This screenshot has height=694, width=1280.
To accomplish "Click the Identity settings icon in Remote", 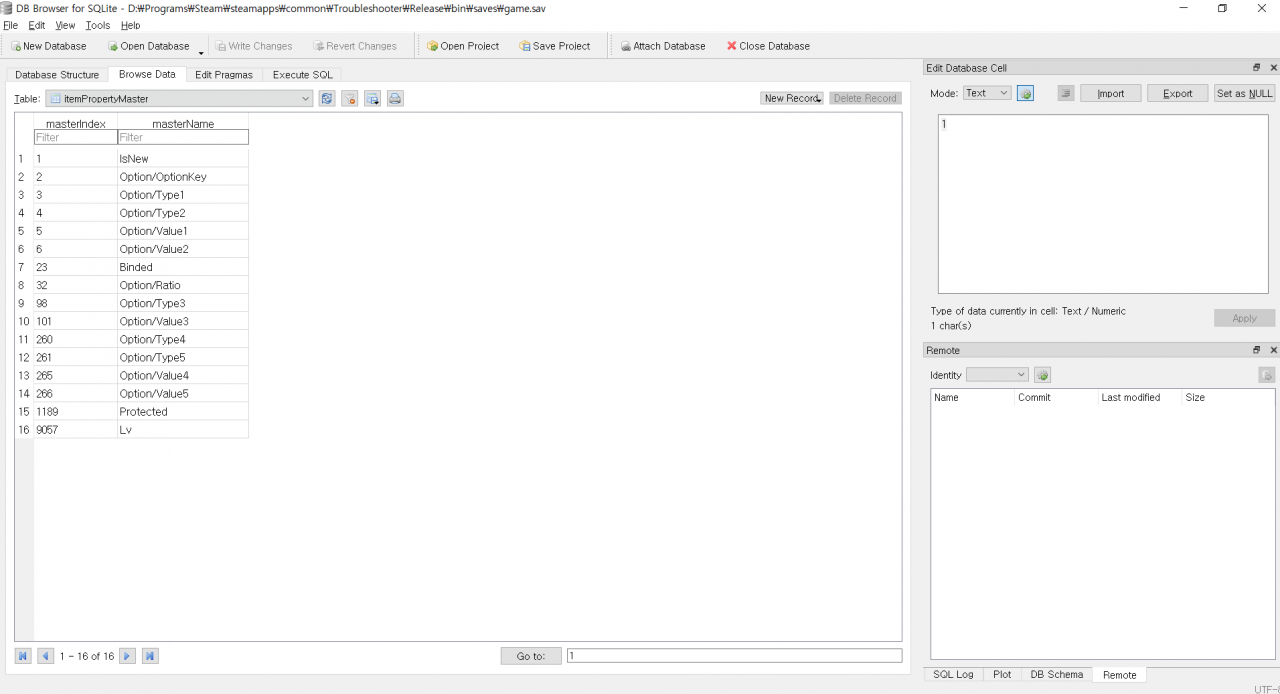I will point(1043,375).
